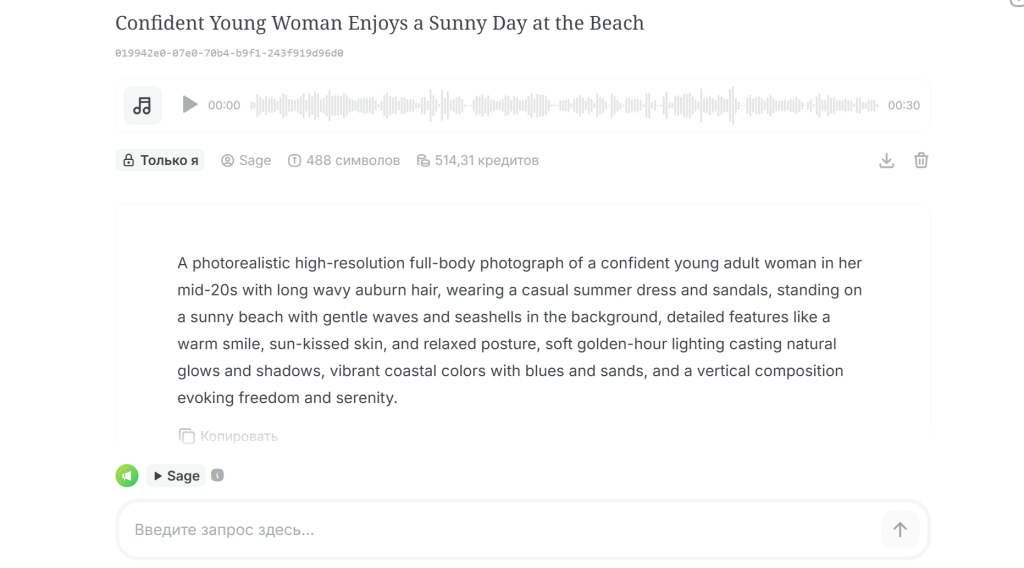Image resolution: width=1024 pixels, height=568 pixels.
Task: Seek to the middle of the audio waveform
Action: pyautogui.click(x=564, y=105)
